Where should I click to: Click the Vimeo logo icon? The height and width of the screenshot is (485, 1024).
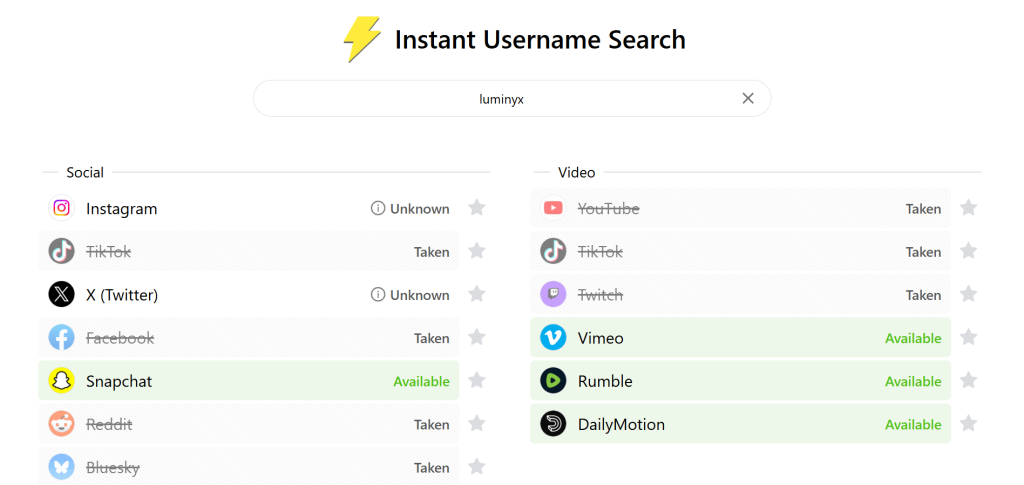tap(553, 338)
